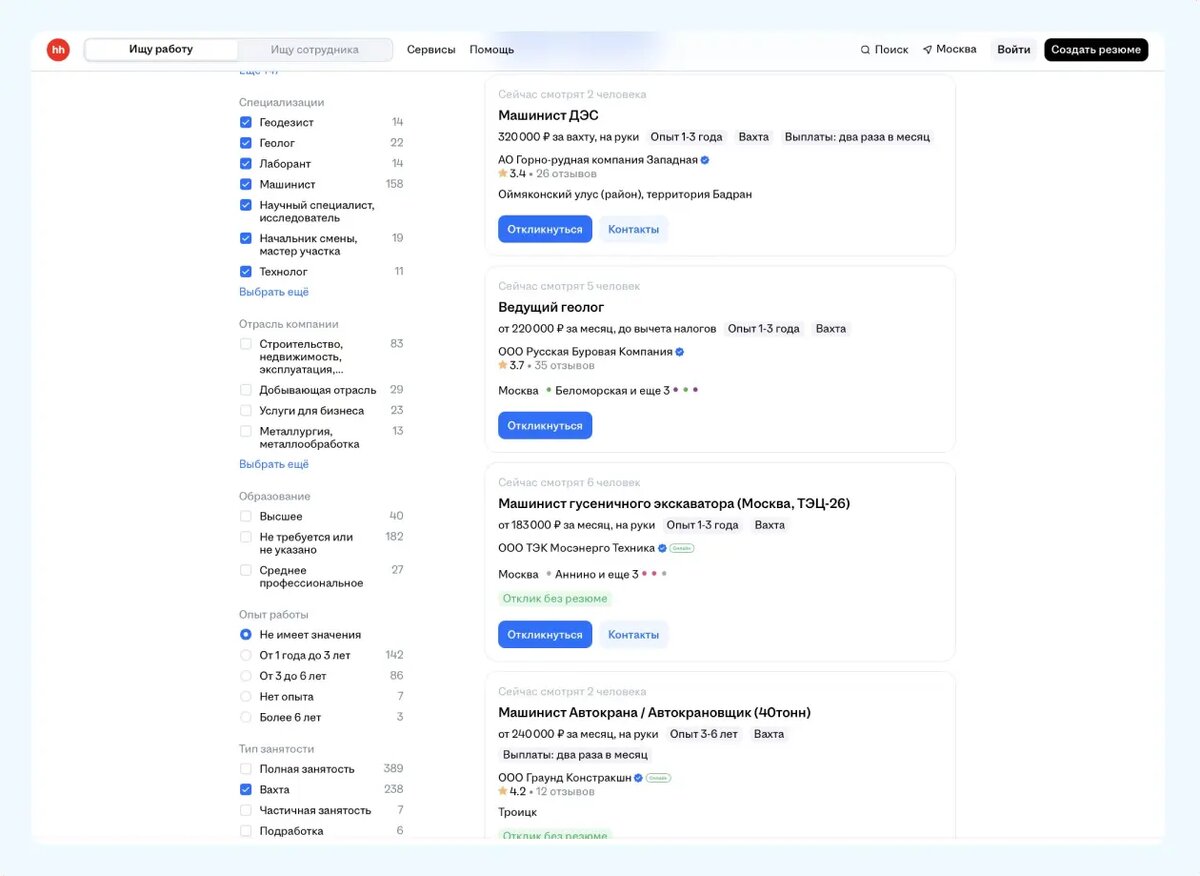Open Контакты for Машинист ДЭС
This screenshot has width=1200, height=876.
tap(634, 229)
